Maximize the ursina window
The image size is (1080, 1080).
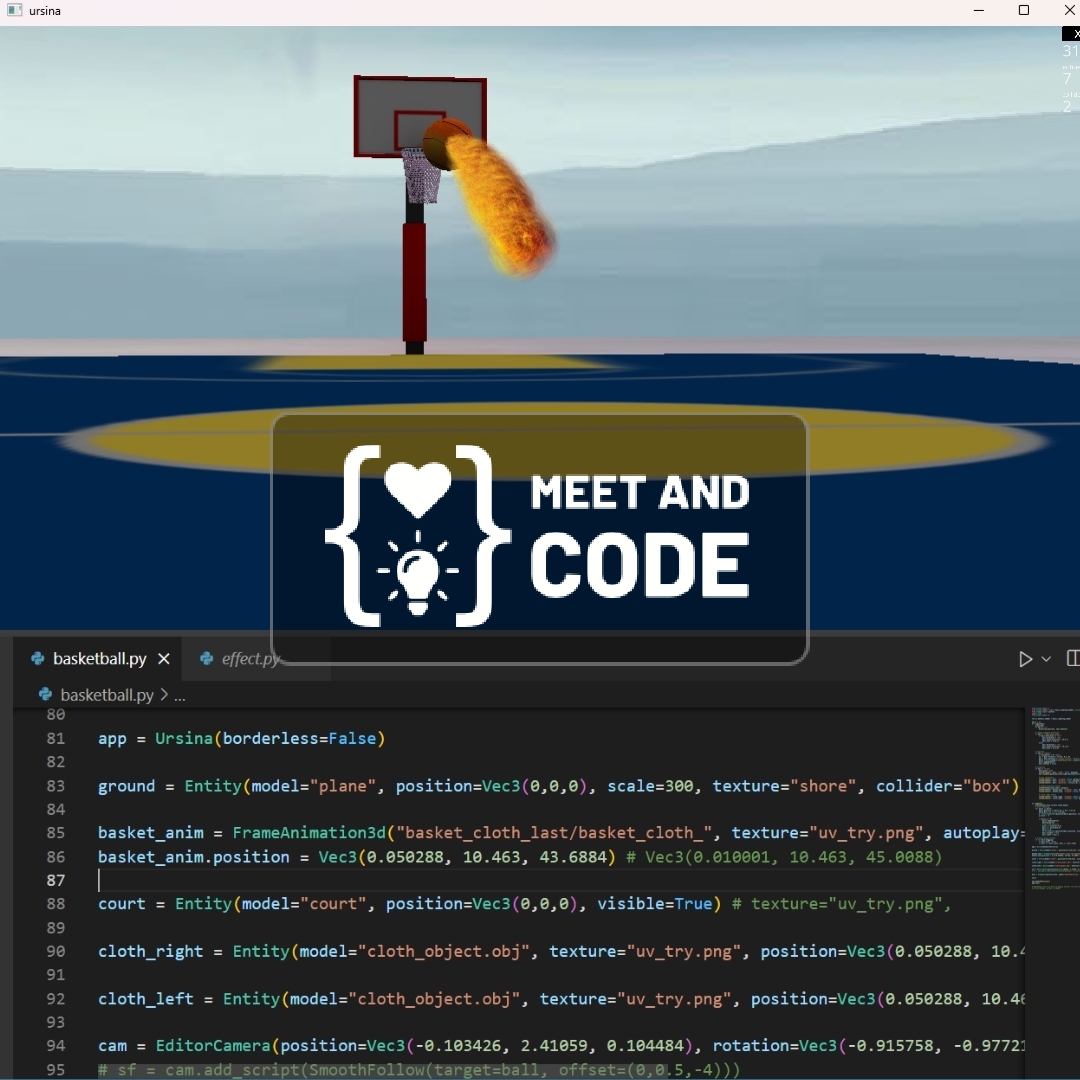coord(1024,10)
